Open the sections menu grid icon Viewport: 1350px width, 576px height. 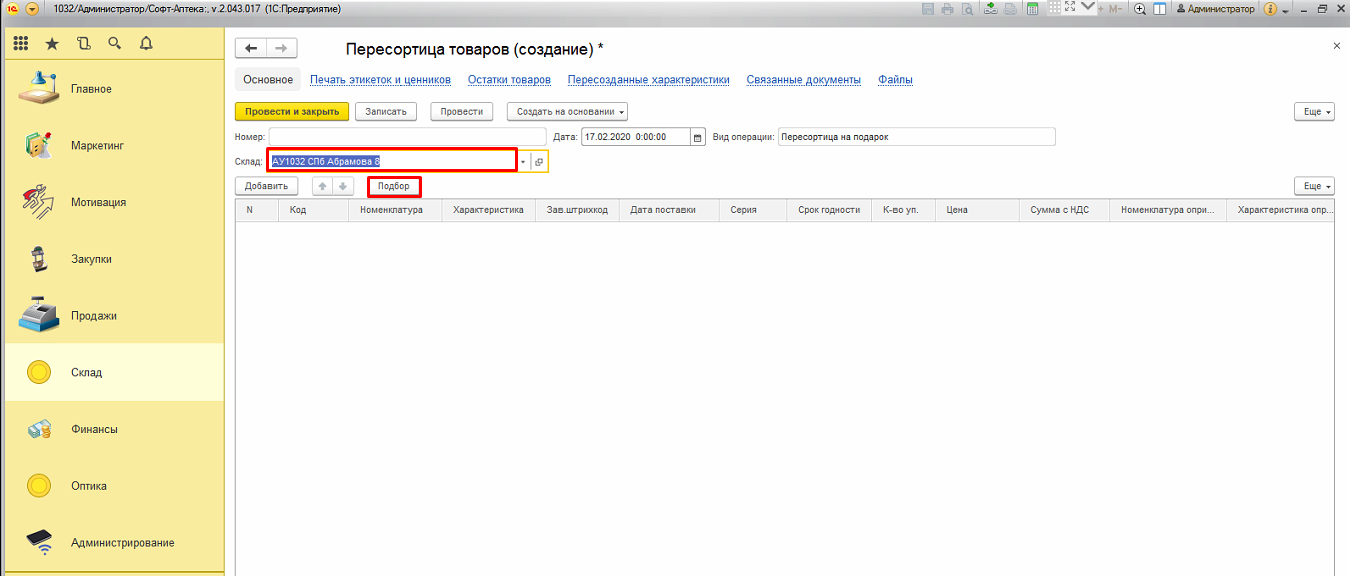[x=21, y=43]
